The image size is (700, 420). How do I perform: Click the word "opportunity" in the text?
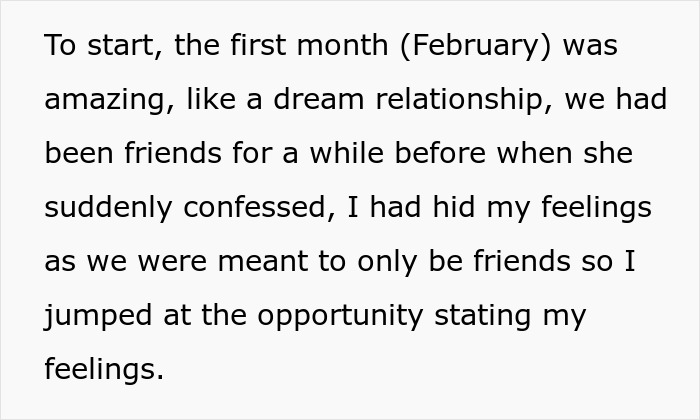coord(340,316)
